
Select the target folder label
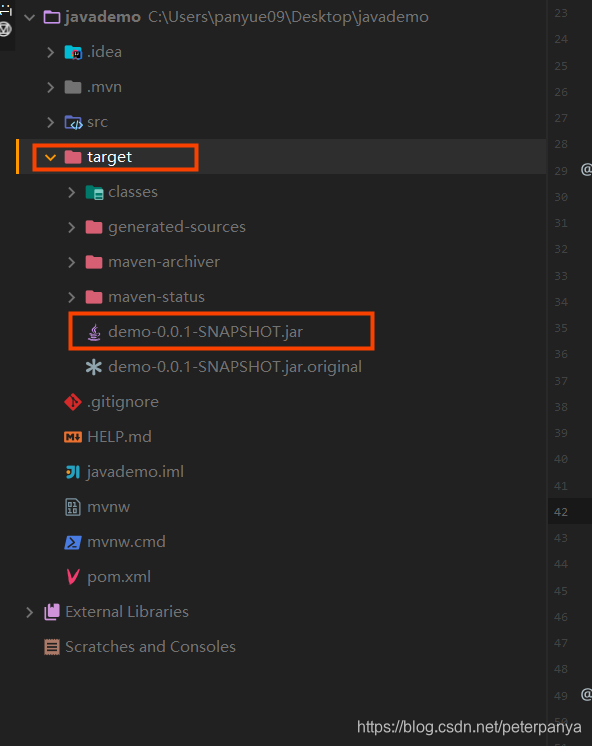109,157
